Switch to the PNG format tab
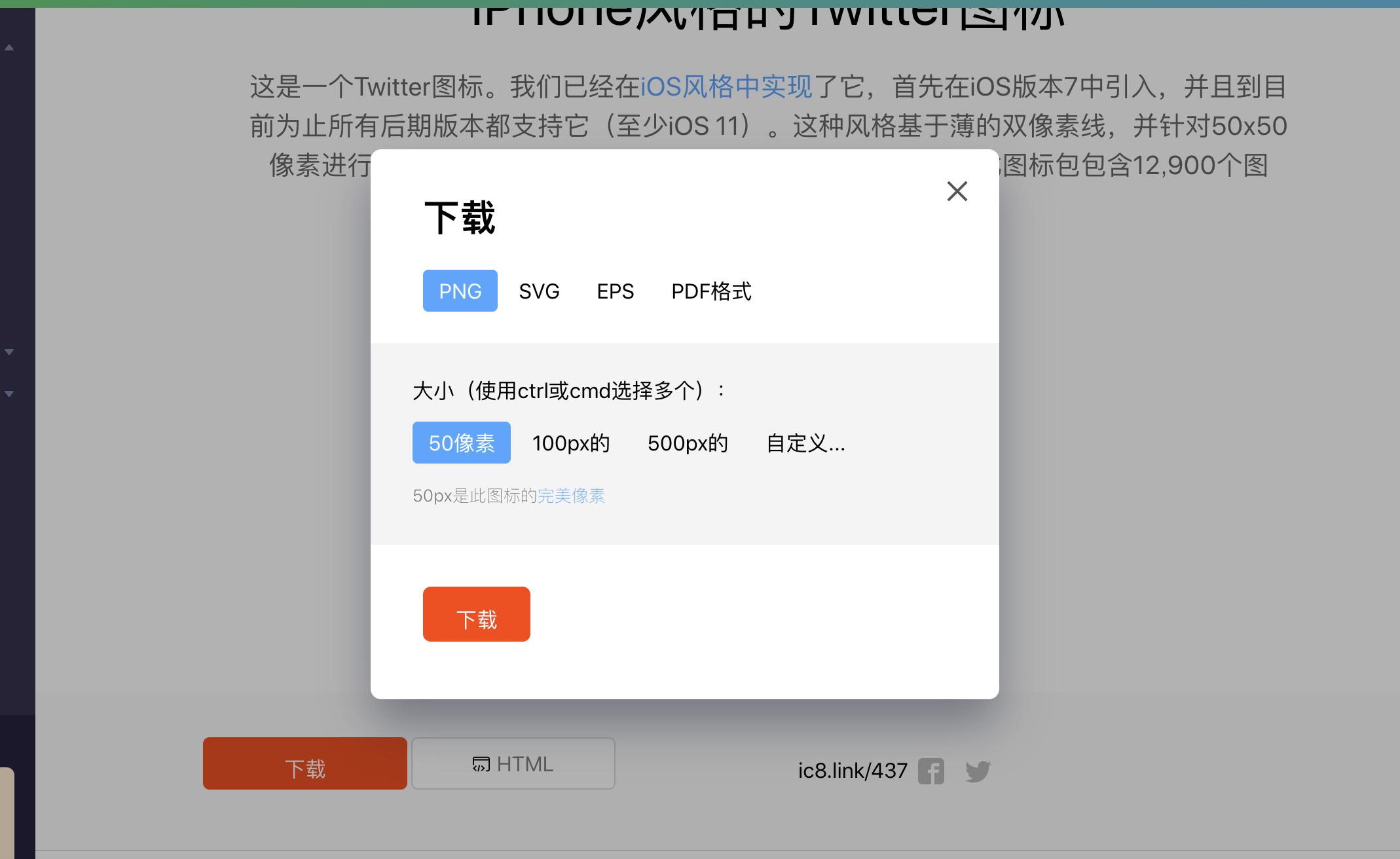1400x859 pixels. pyautogui.click(x=460, y=291)
